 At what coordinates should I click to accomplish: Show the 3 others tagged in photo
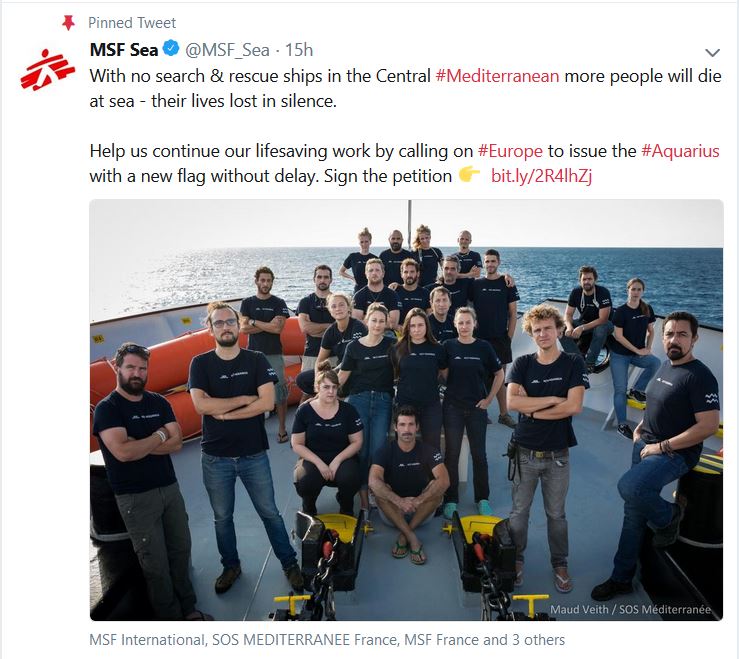(539, 640)
